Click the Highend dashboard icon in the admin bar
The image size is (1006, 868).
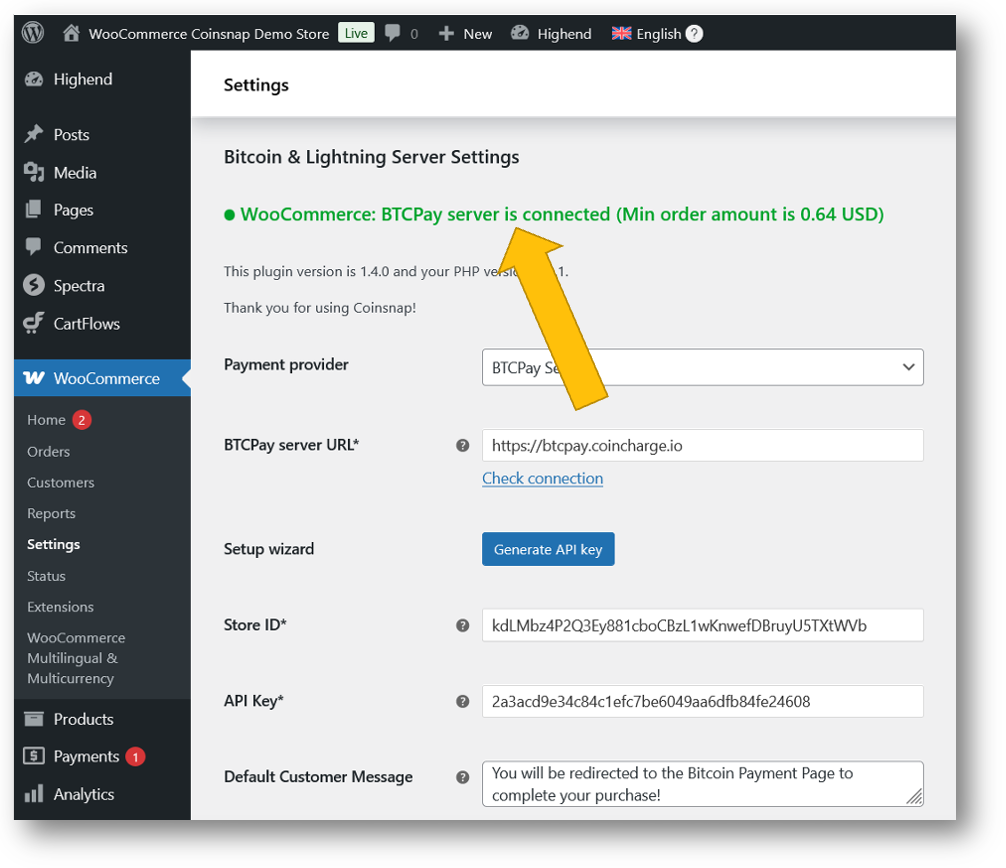tap(520, 33)
